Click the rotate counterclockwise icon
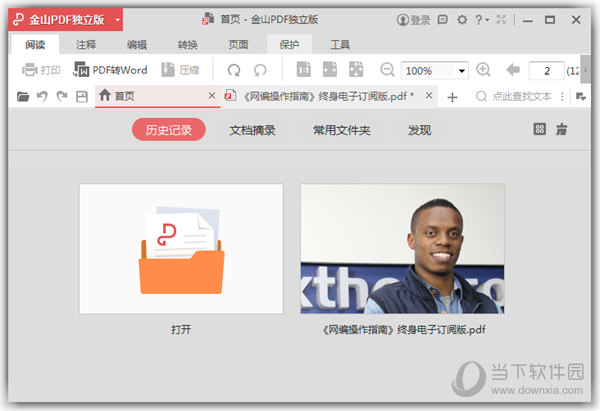The width and height of the screenshot is (600, 411). point(234,70)
